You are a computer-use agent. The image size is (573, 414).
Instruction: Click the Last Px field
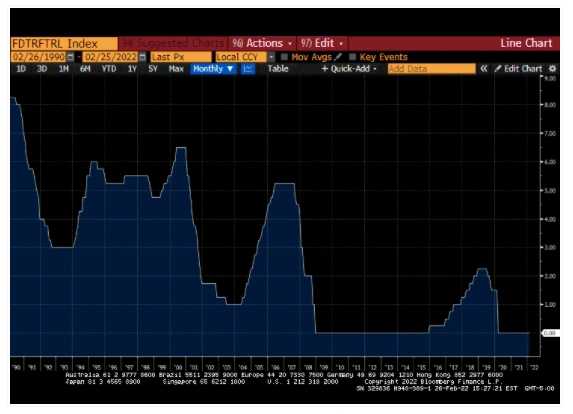click(x=181, y=57)
